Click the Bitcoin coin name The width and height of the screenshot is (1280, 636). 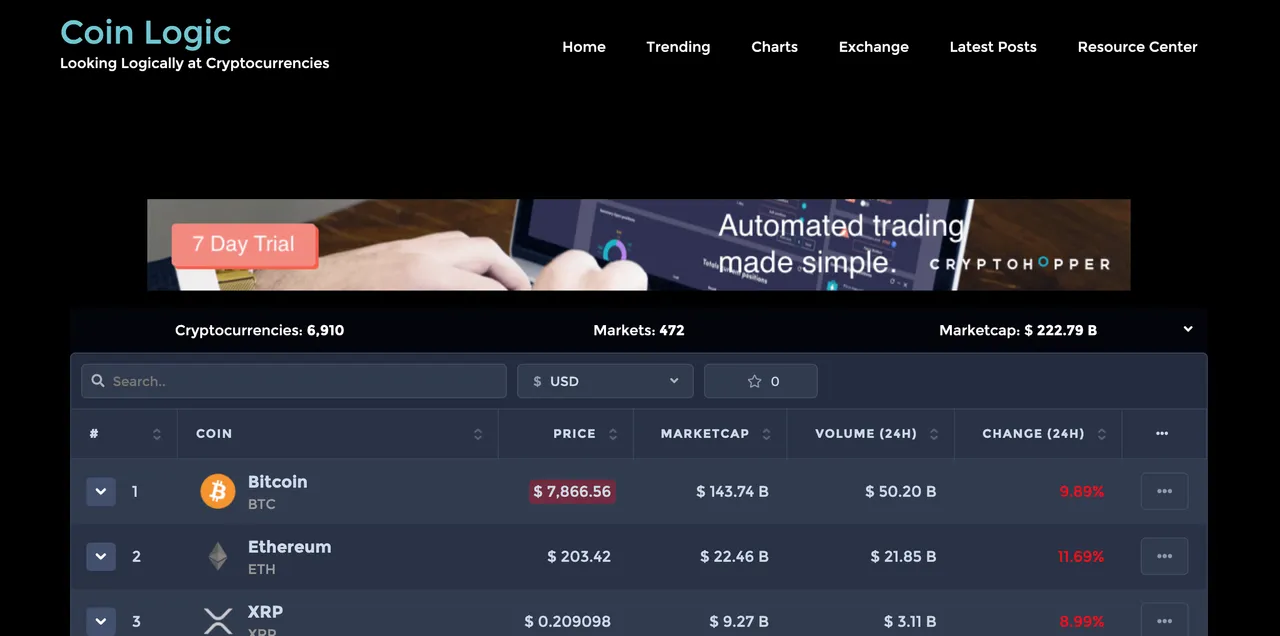278,482
